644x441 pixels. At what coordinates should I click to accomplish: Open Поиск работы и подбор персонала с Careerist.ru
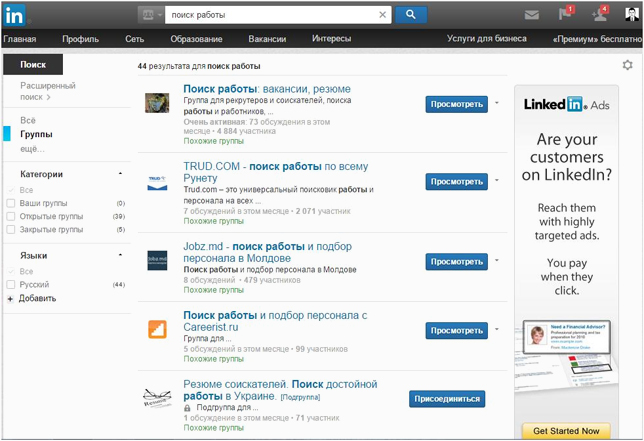click(x=275, y=321)
